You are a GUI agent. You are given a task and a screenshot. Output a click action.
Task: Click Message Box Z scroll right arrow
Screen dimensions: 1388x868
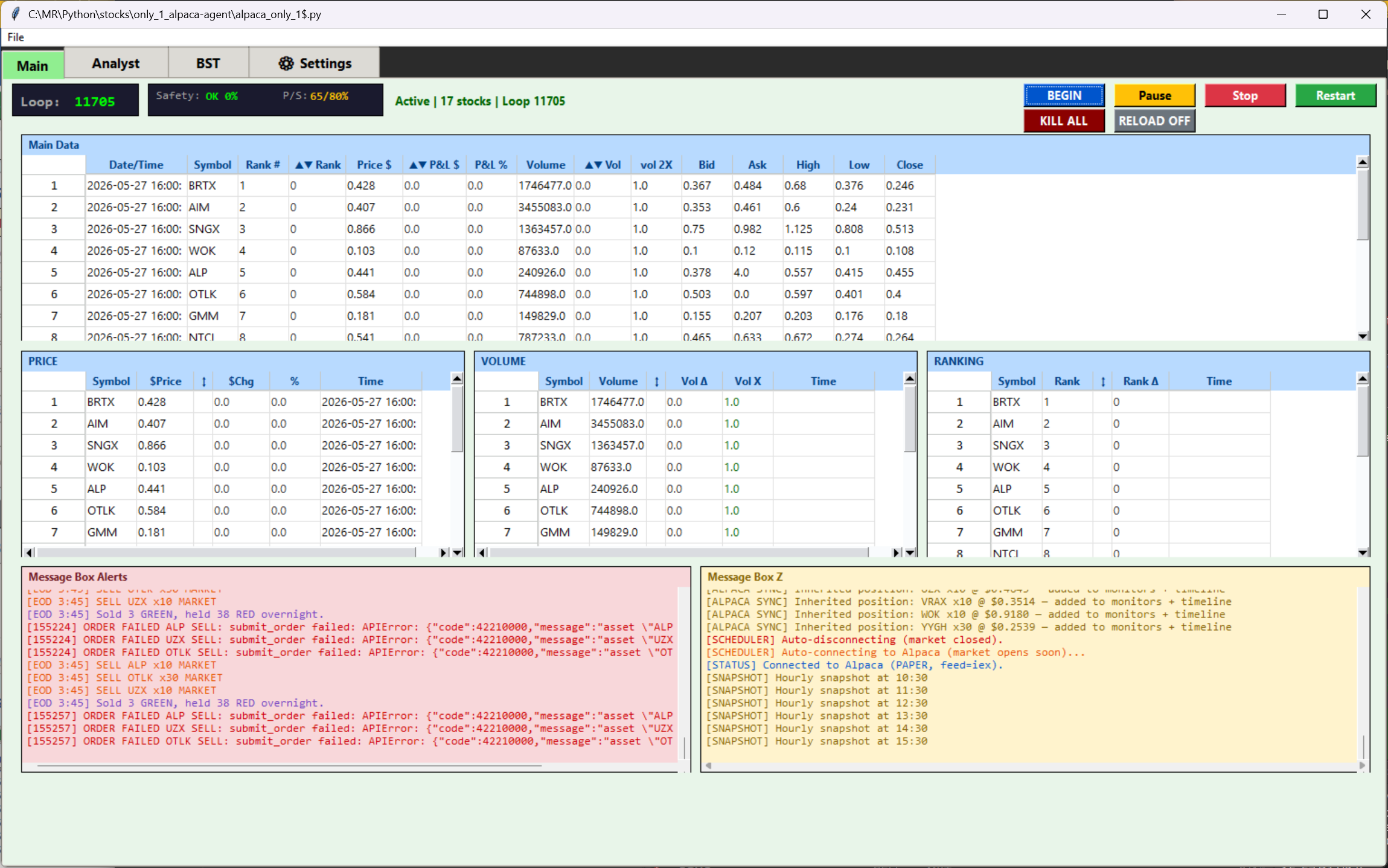coord(1361,765)
